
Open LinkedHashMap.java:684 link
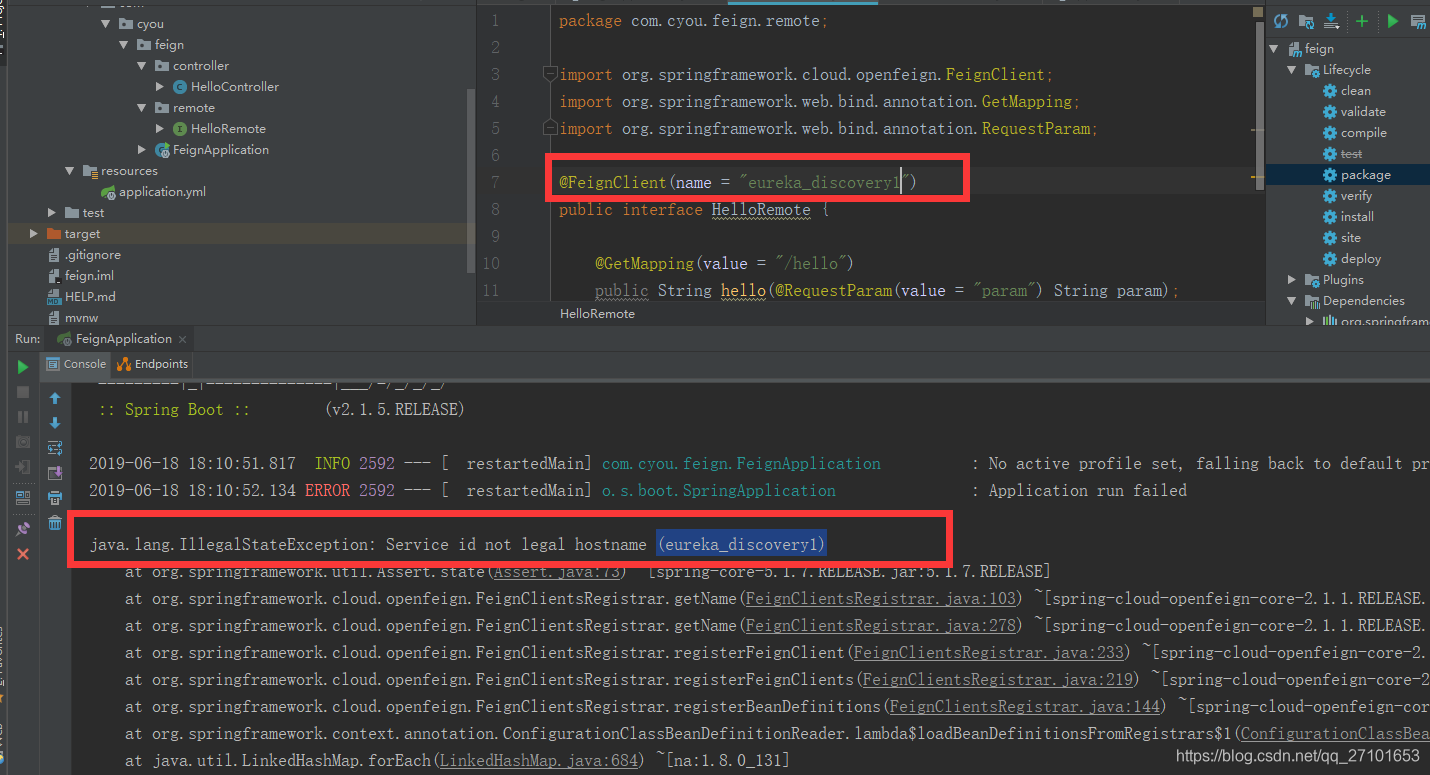(539, 761)
